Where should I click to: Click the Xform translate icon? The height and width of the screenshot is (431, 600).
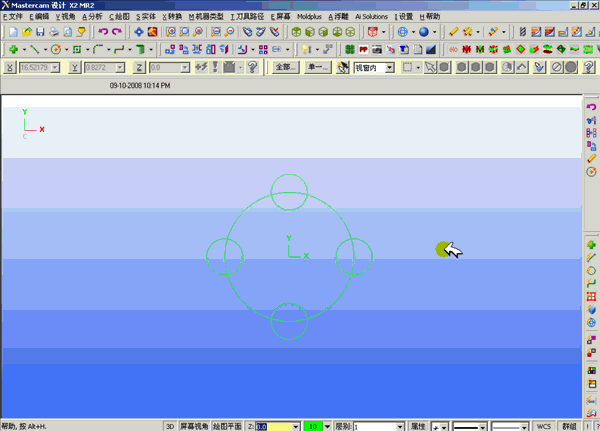coord(170,49)
